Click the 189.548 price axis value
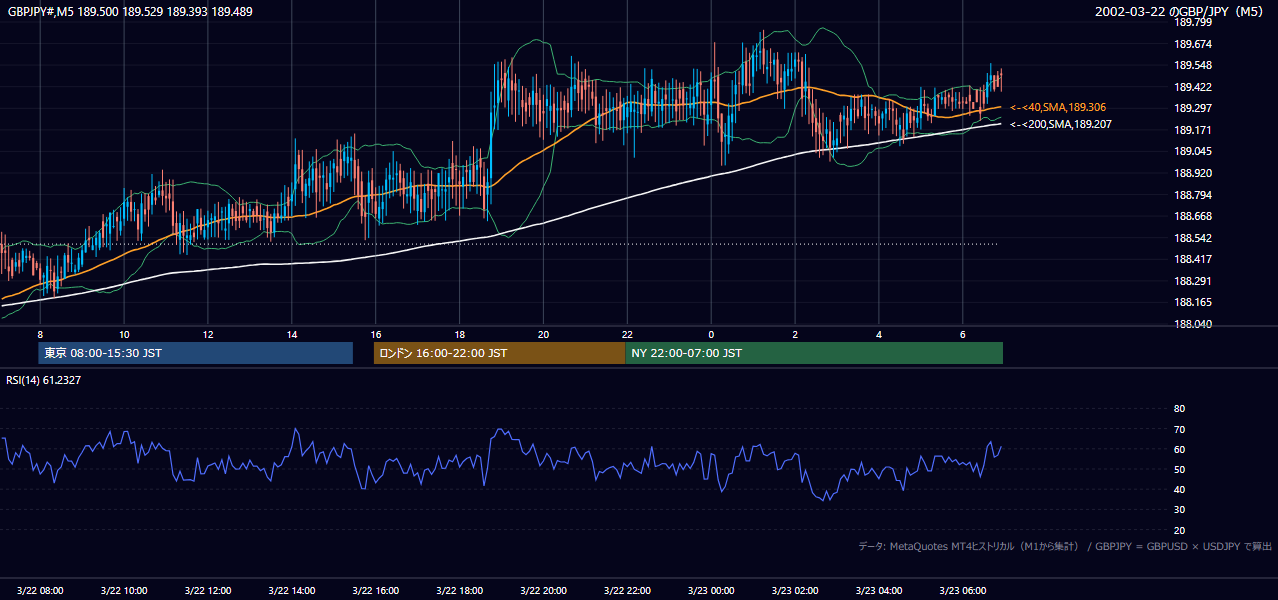This screenshot has height=600, width=1278. 1193,65
